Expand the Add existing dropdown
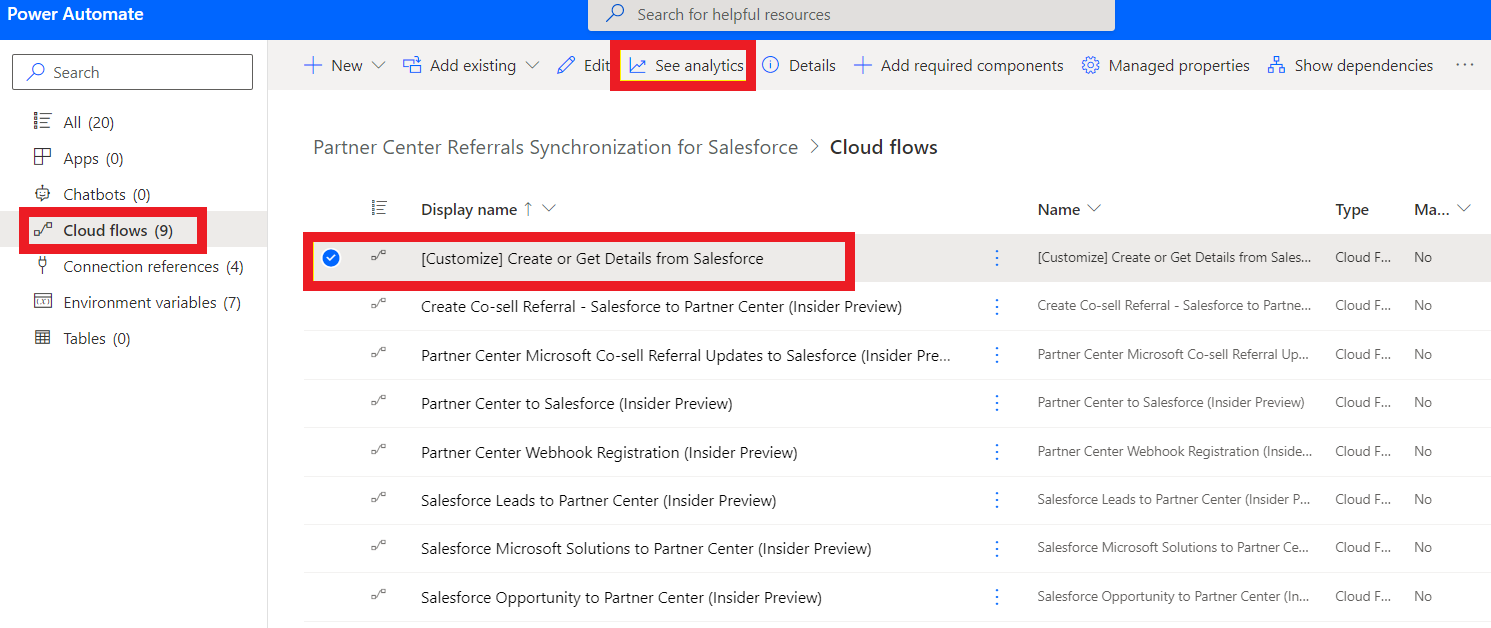 (x=532, y=66)
